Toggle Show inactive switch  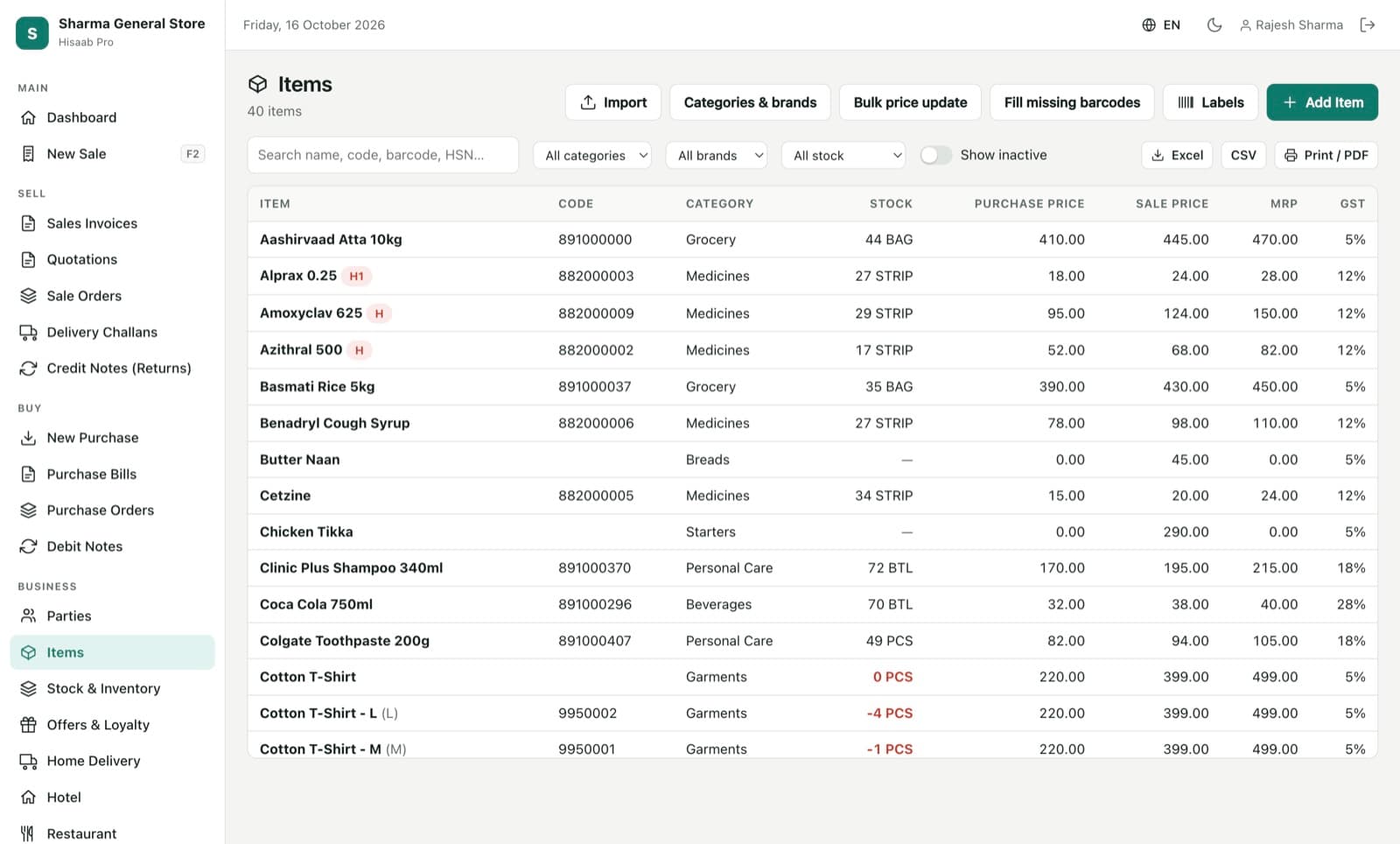click(x=935, y=155)
